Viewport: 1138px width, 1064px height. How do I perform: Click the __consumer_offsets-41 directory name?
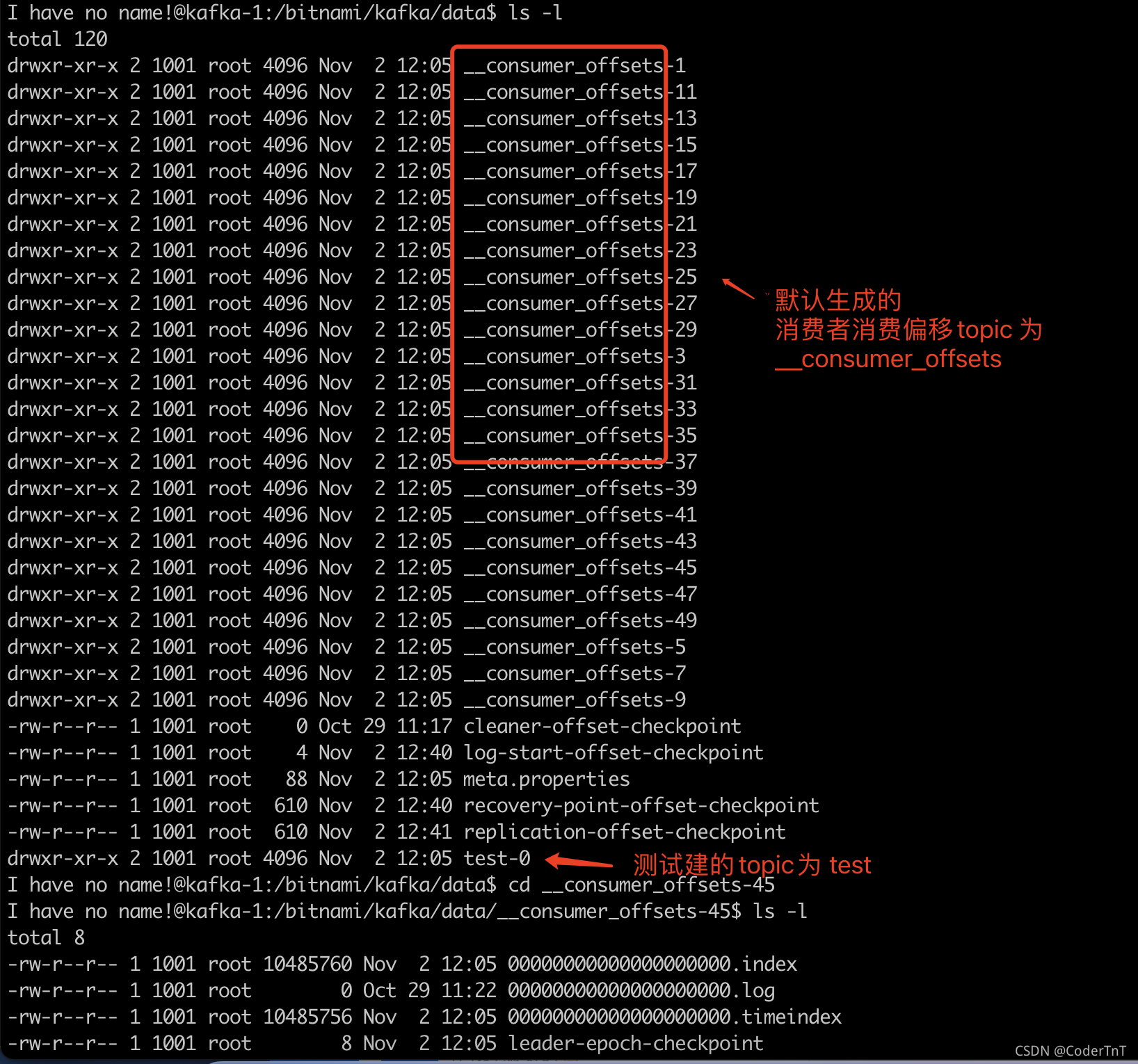(x=580, y=515)
